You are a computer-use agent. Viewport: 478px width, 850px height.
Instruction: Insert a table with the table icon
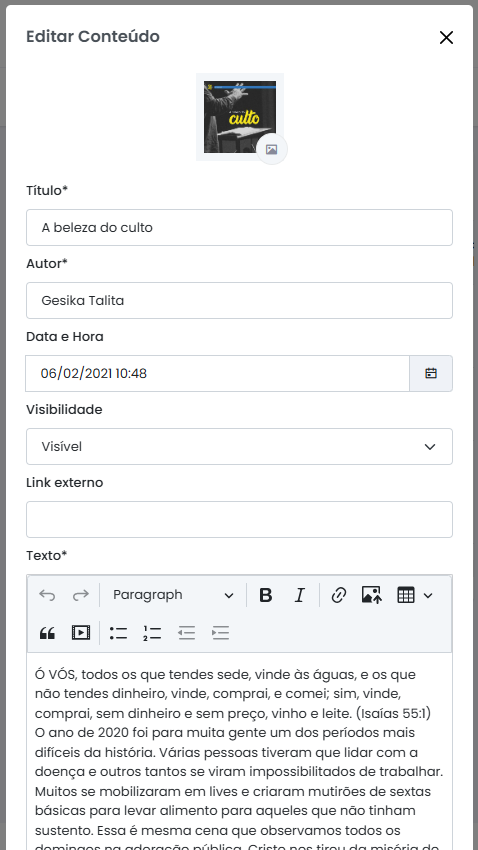coord(406,595)
